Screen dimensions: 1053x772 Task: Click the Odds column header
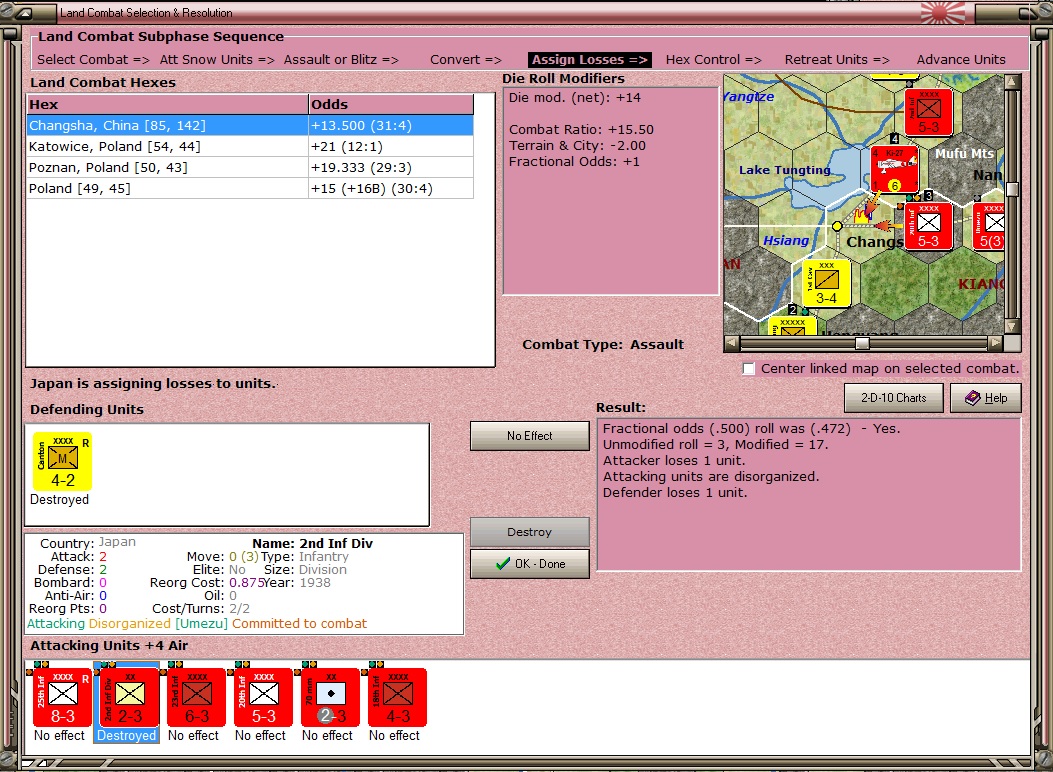point(391,104)
